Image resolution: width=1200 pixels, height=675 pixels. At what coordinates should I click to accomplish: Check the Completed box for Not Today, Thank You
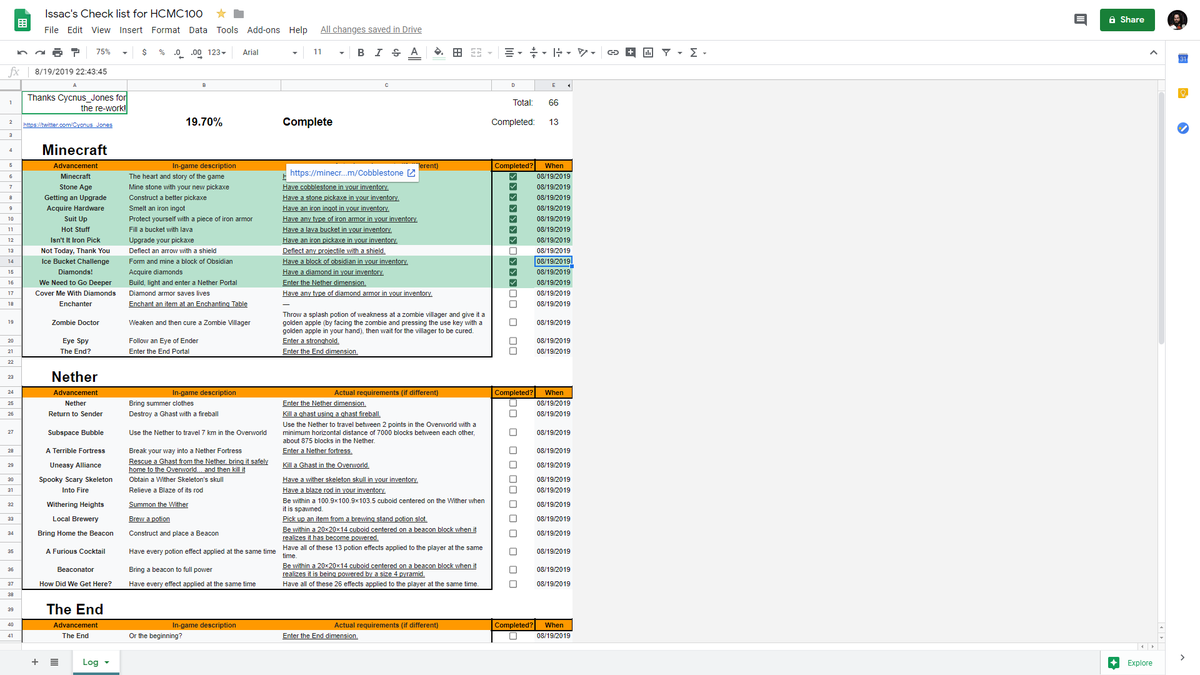pos(513,251)
